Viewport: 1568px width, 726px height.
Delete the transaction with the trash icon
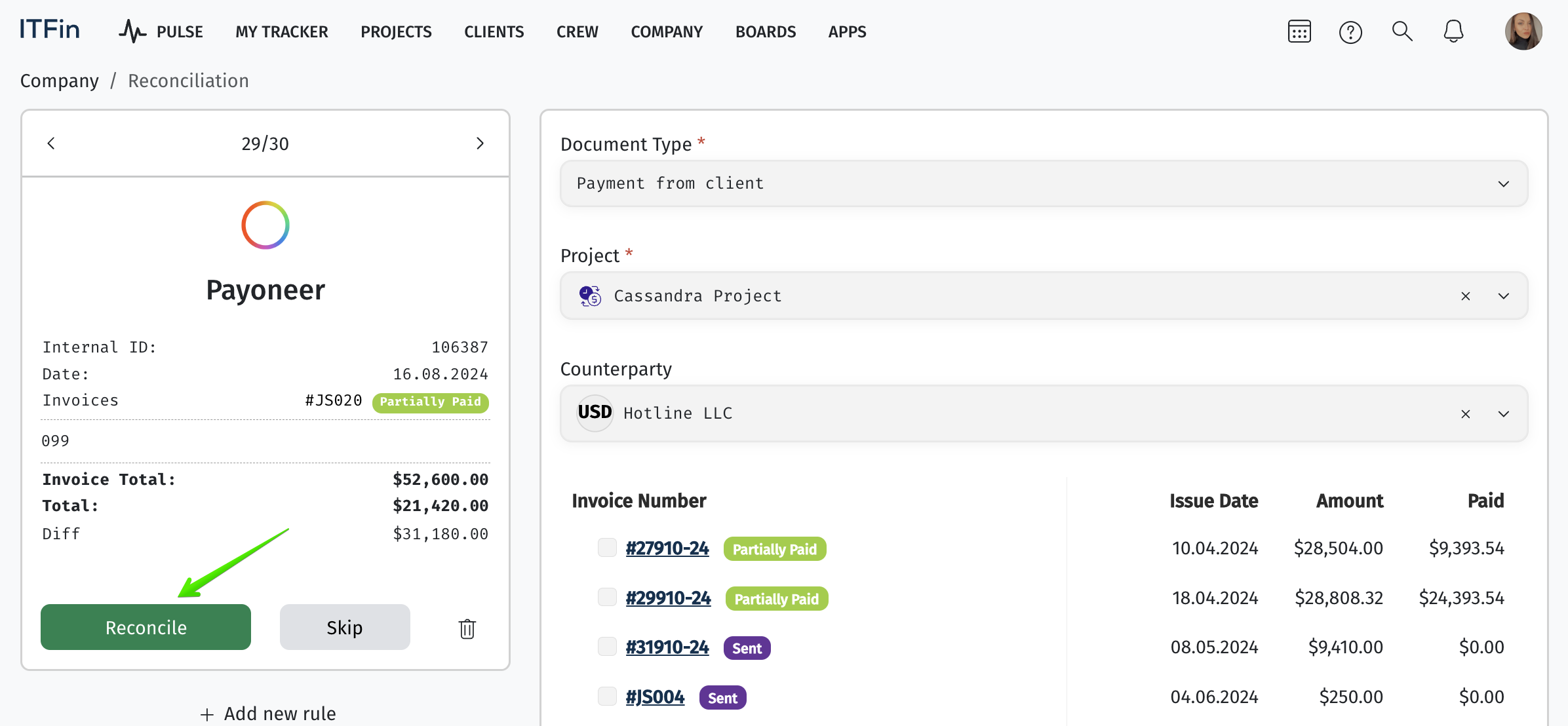tap(467, 628)
